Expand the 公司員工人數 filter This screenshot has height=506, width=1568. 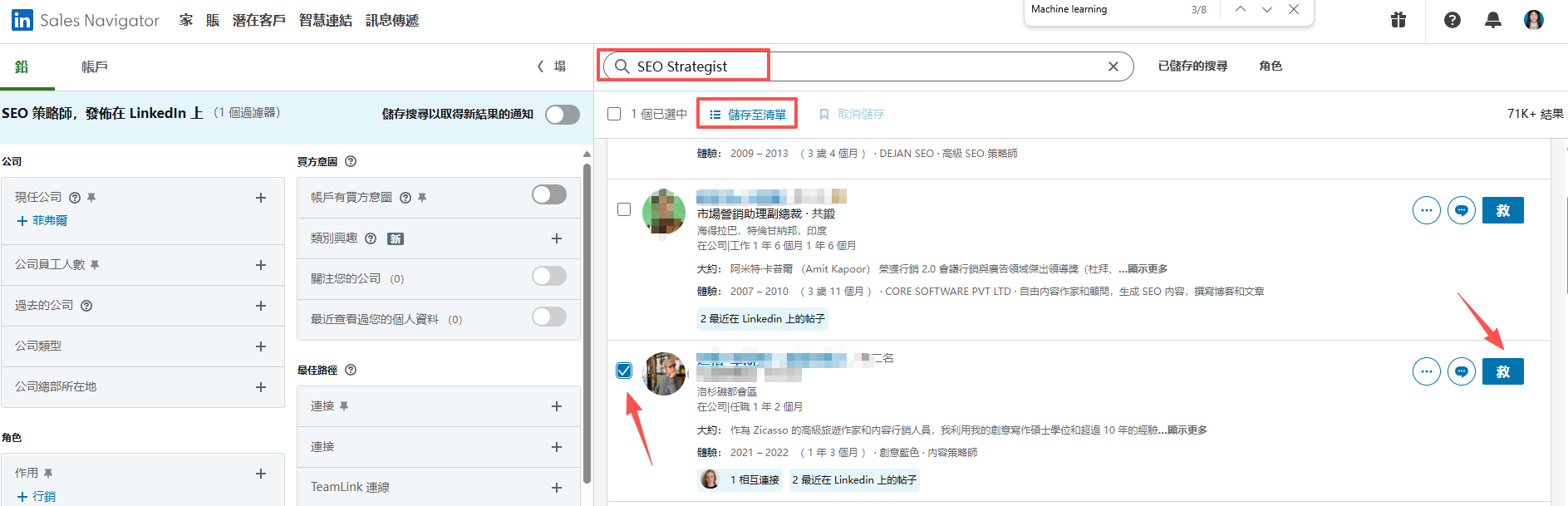(260, 265)
